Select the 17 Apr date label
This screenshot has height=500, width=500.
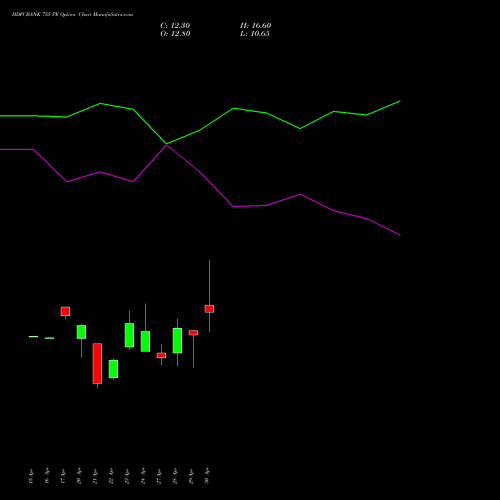pos(63,476)
